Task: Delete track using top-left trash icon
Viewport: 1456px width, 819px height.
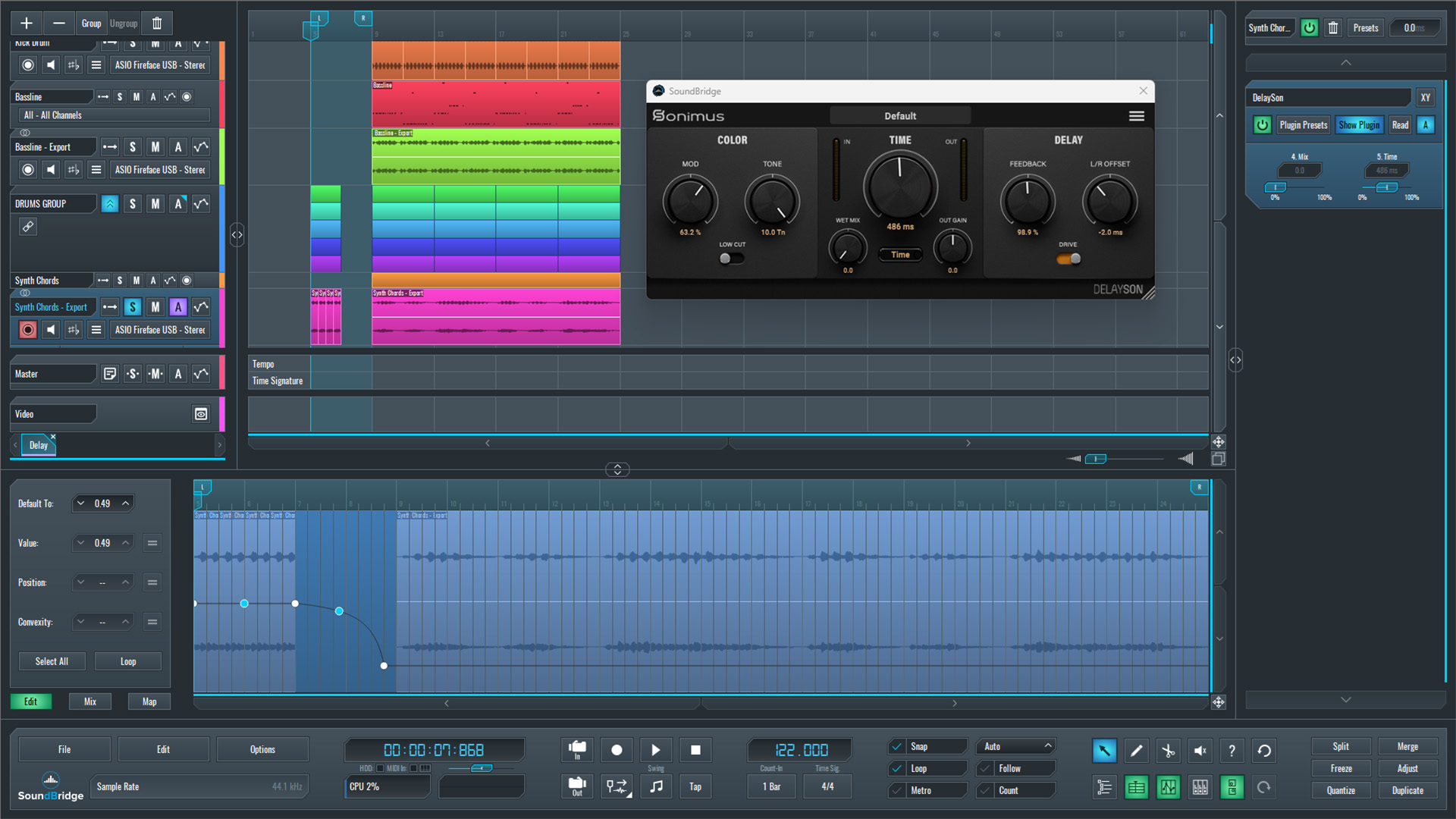Action: point(157,24)
